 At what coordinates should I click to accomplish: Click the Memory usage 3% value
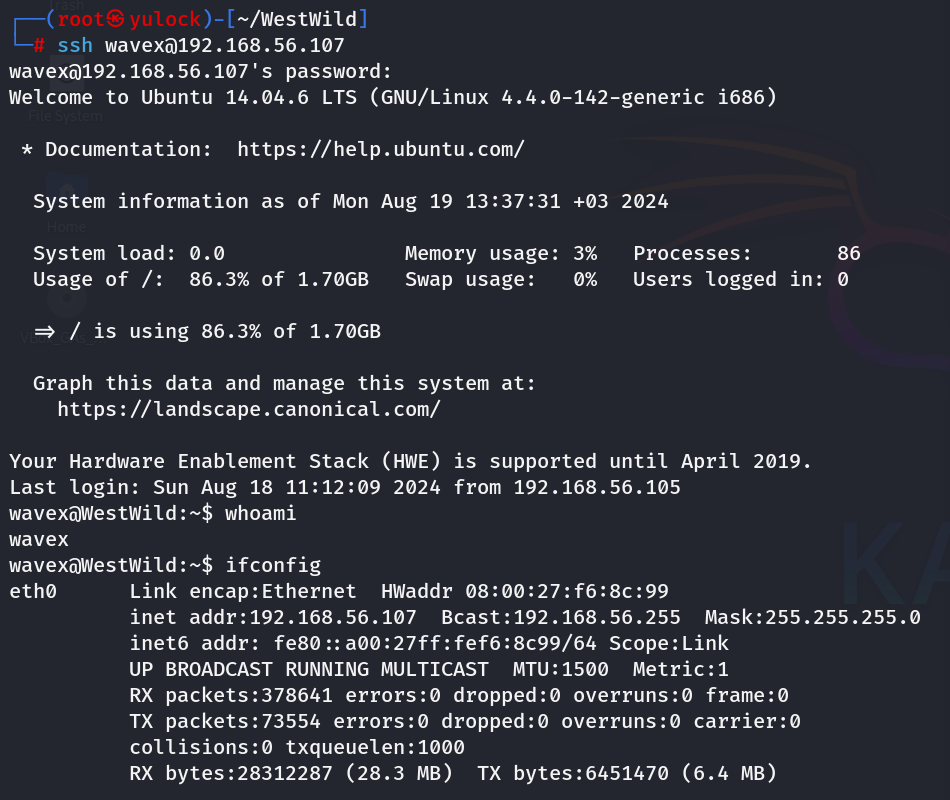(x=585, y=253)
